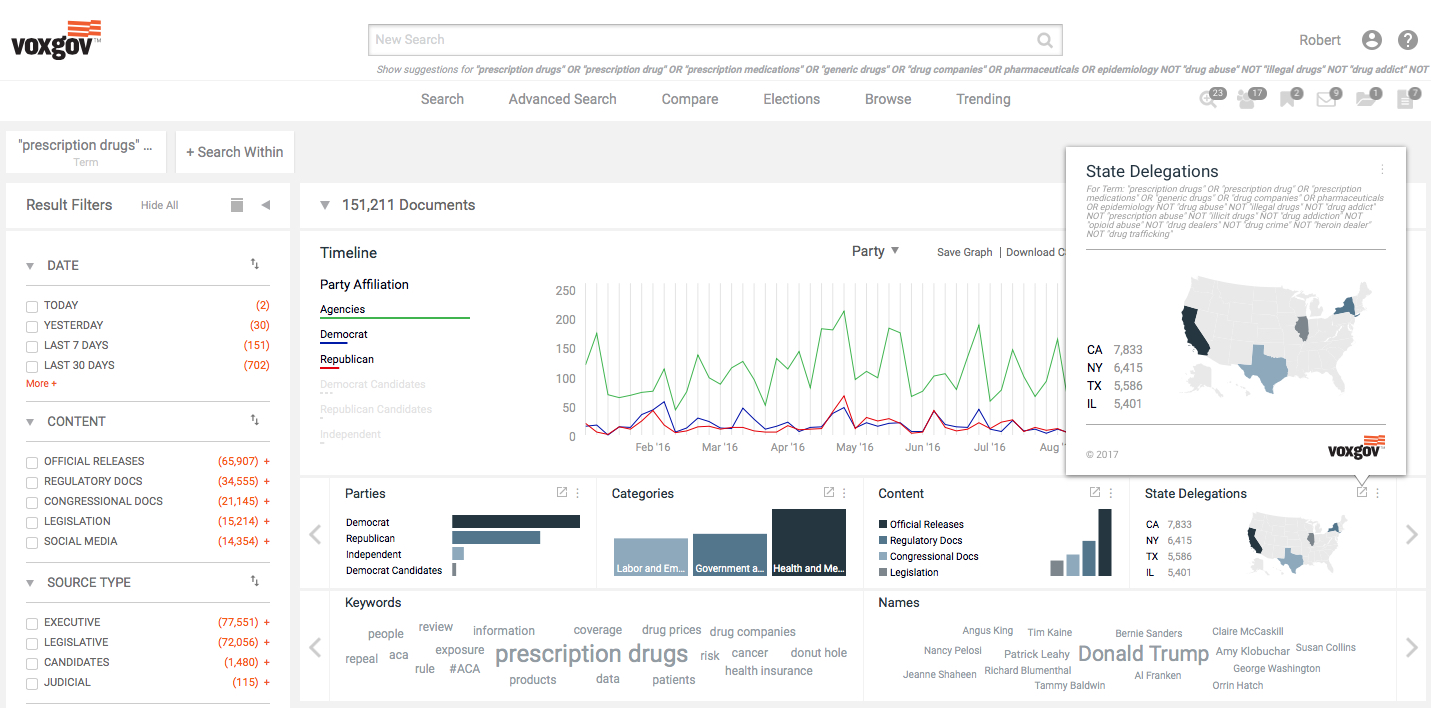Viewport: 1431px width, 708px height.
Task: Open the people groups icon with badge 17
Action: (1250, 99)
